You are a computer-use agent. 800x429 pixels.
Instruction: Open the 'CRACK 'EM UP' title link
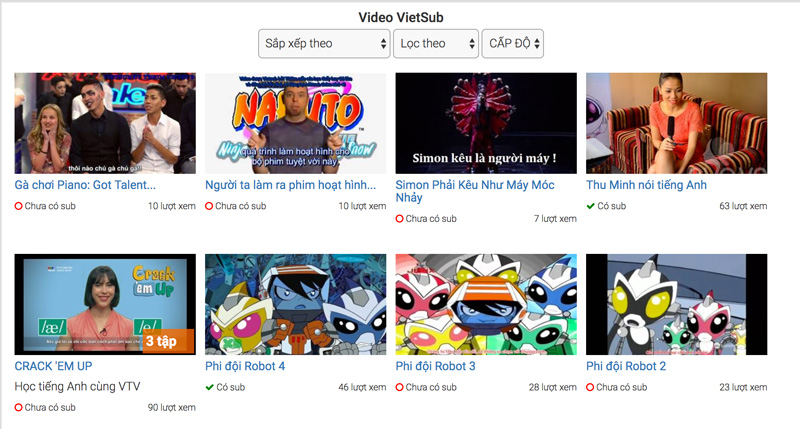click(x=54, y=366)
